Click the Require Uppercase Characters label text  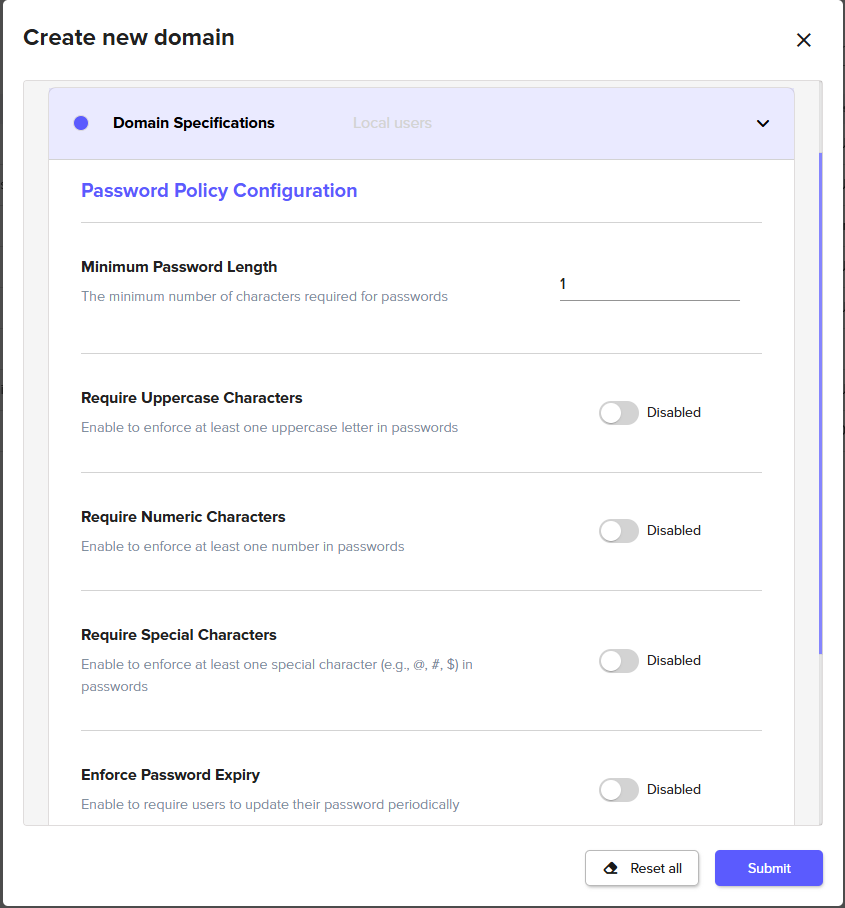(191, 398)
